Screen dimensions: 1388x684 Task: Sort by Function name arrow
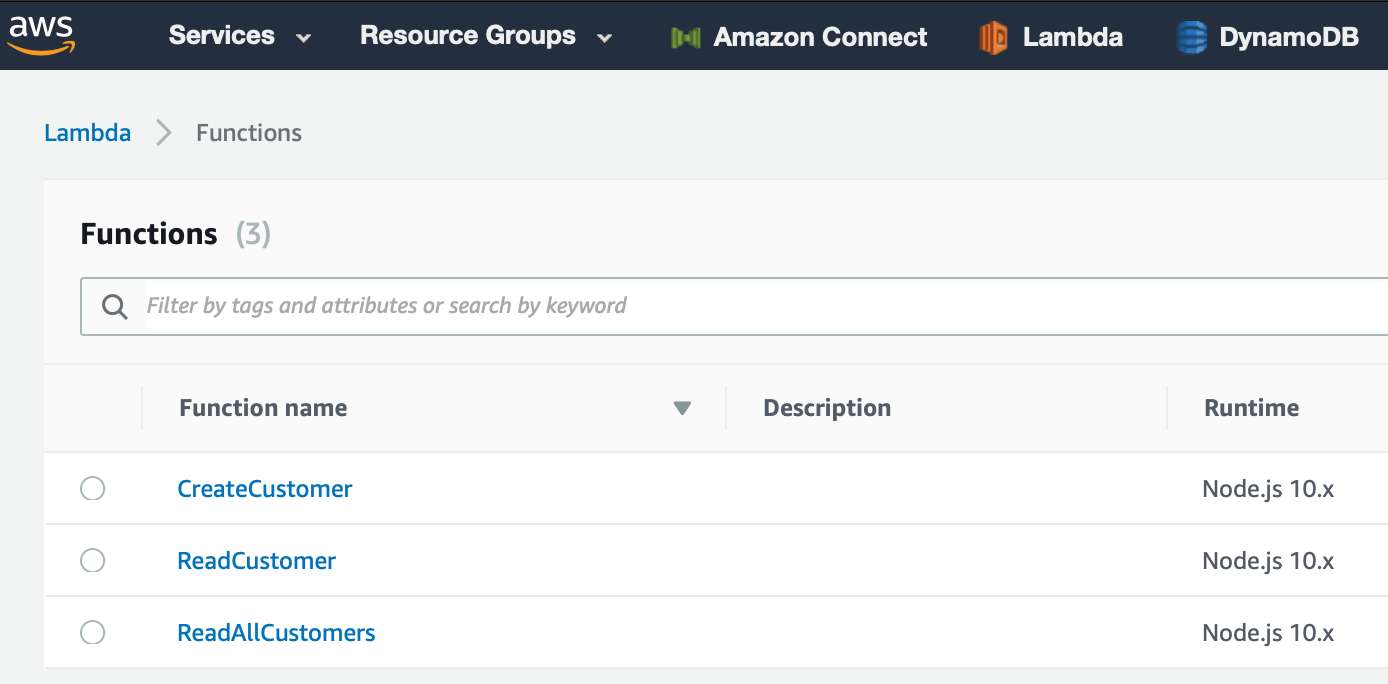click(682, 408)
